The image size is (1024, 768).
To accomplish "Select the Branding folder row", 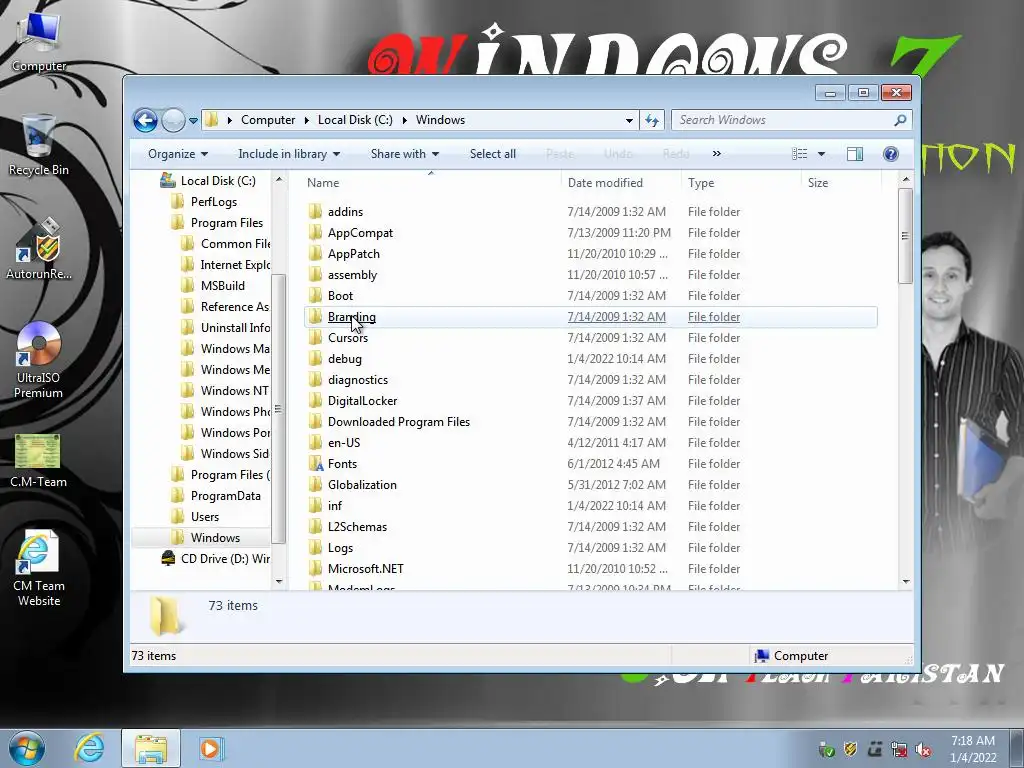I will point(590,317).
